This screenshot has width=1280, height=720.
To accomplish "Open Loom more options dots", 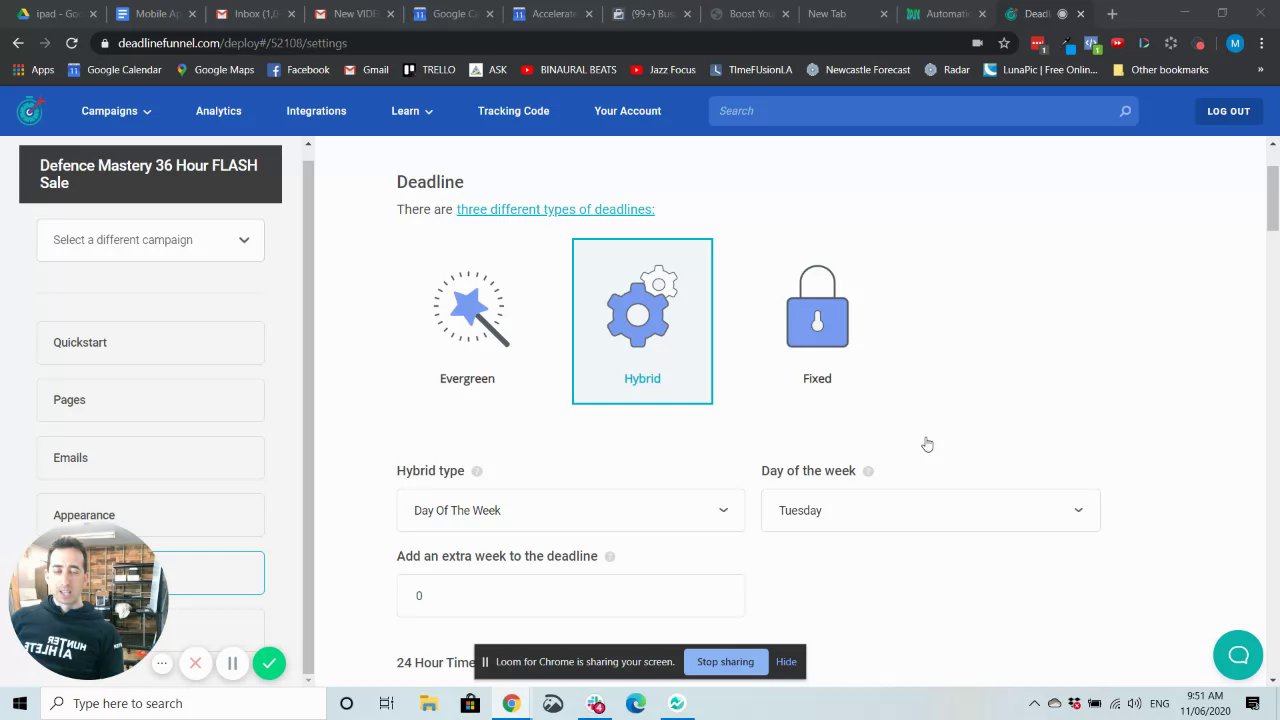I will click(162, 663).
